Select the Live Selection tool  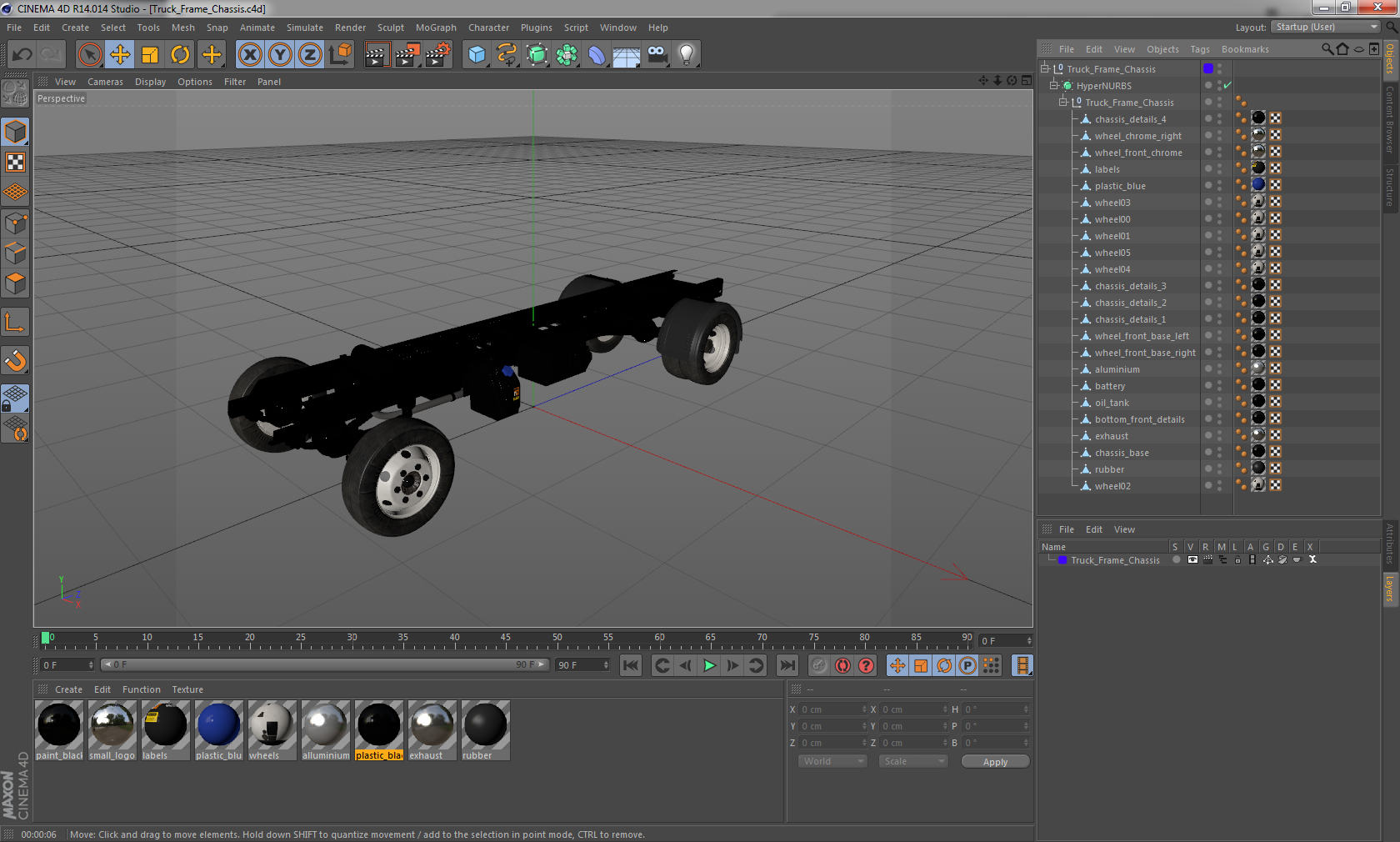tap(89, 55)
